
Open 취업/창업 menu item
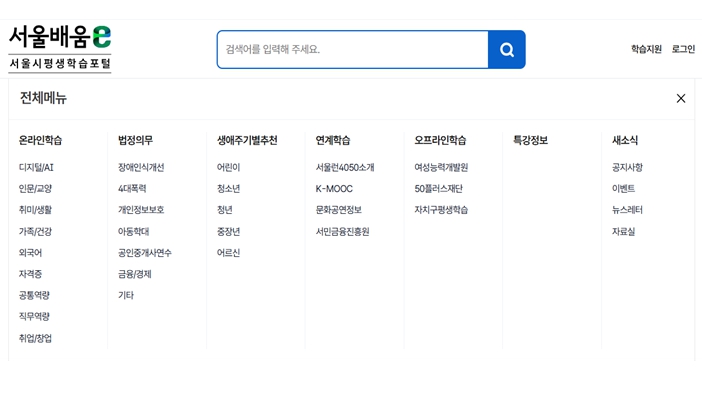coord(35,338)
